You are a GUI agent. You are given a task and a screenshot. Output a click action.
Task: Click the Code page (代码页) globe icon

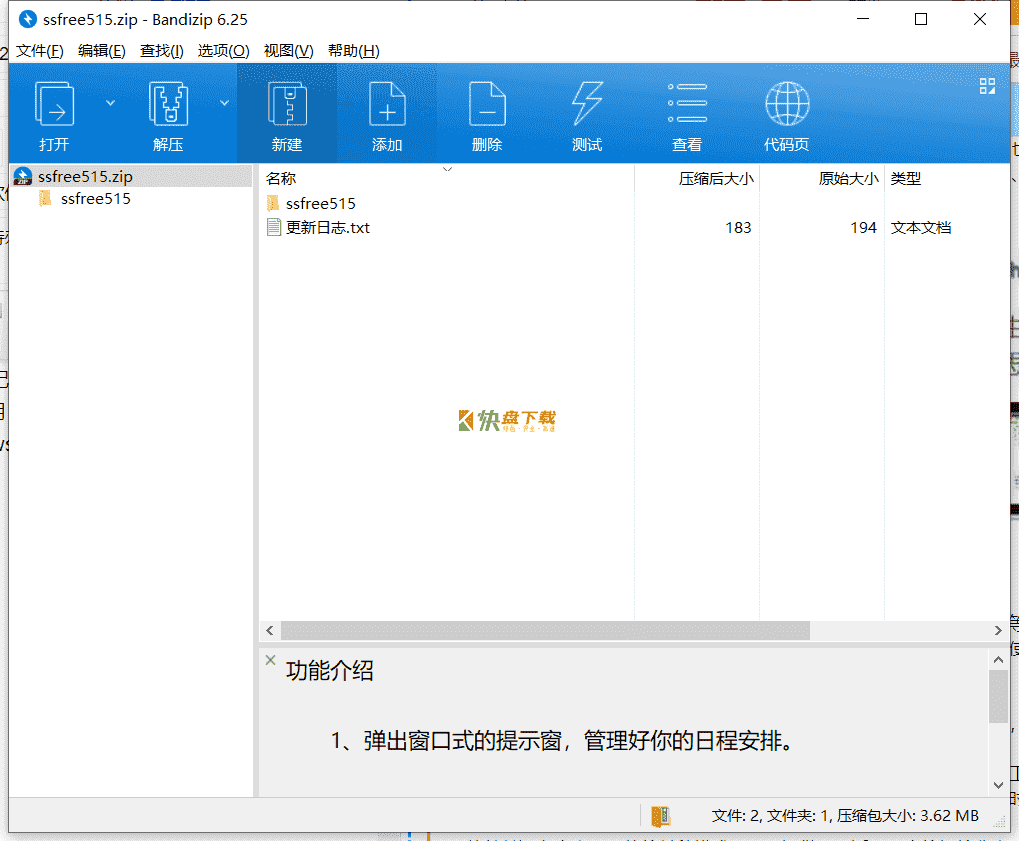click(x=787, y=104)
